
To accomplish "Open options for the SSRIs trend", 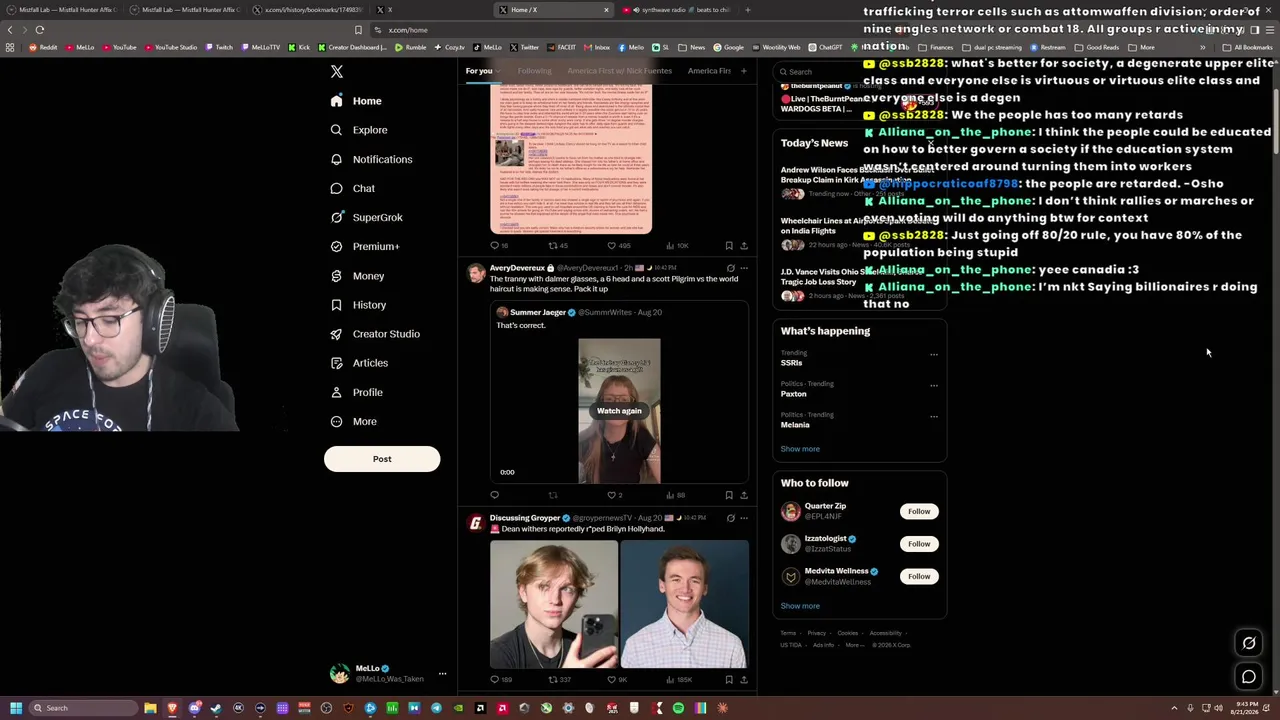I will coord(934,354).
